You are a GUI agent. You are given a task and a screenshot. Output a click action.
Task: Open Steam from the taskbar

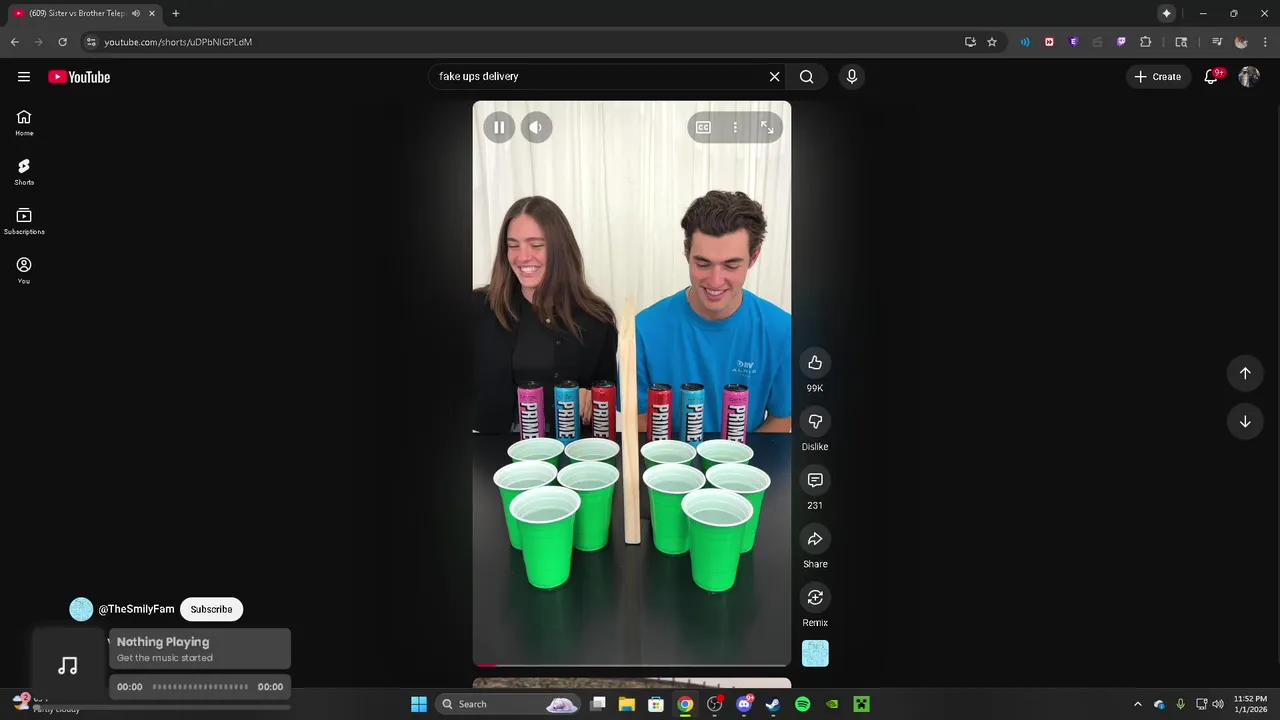[773, 704]
